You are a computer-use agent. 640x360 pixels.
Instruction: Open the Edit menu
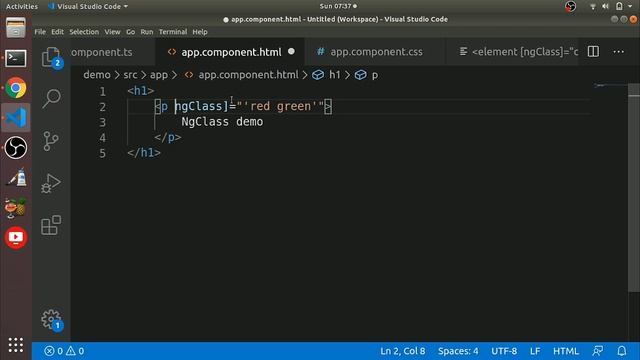(57, 32)
